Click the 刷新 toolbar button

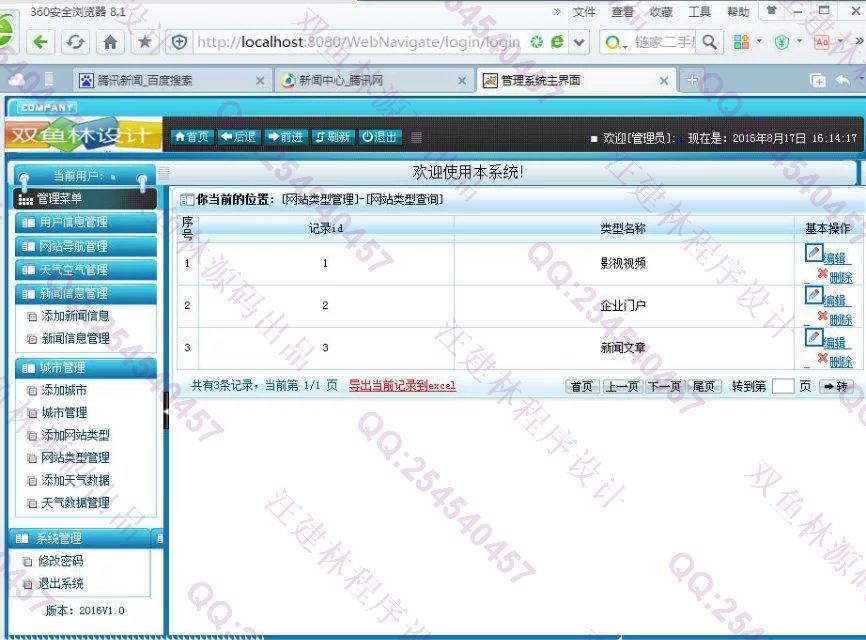[x=333, y=137]
